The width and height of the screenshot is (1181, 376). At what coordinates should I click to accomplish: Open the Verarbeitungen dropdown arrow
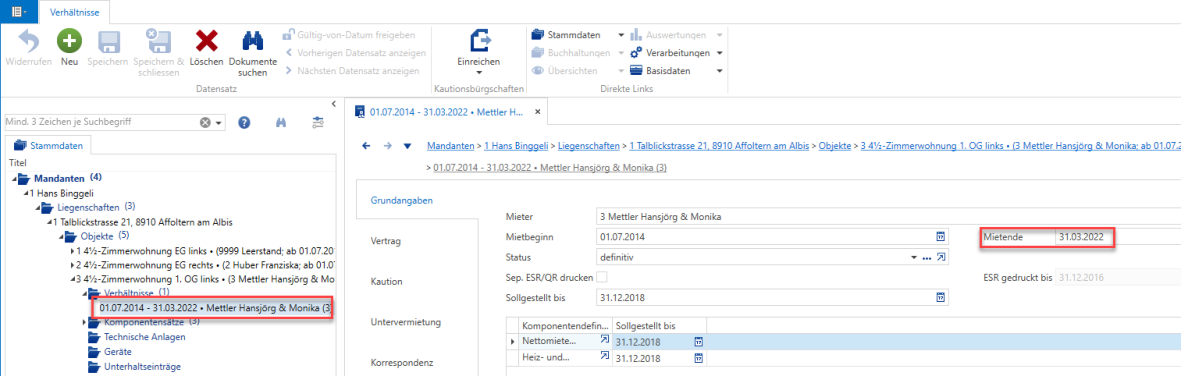719,53
